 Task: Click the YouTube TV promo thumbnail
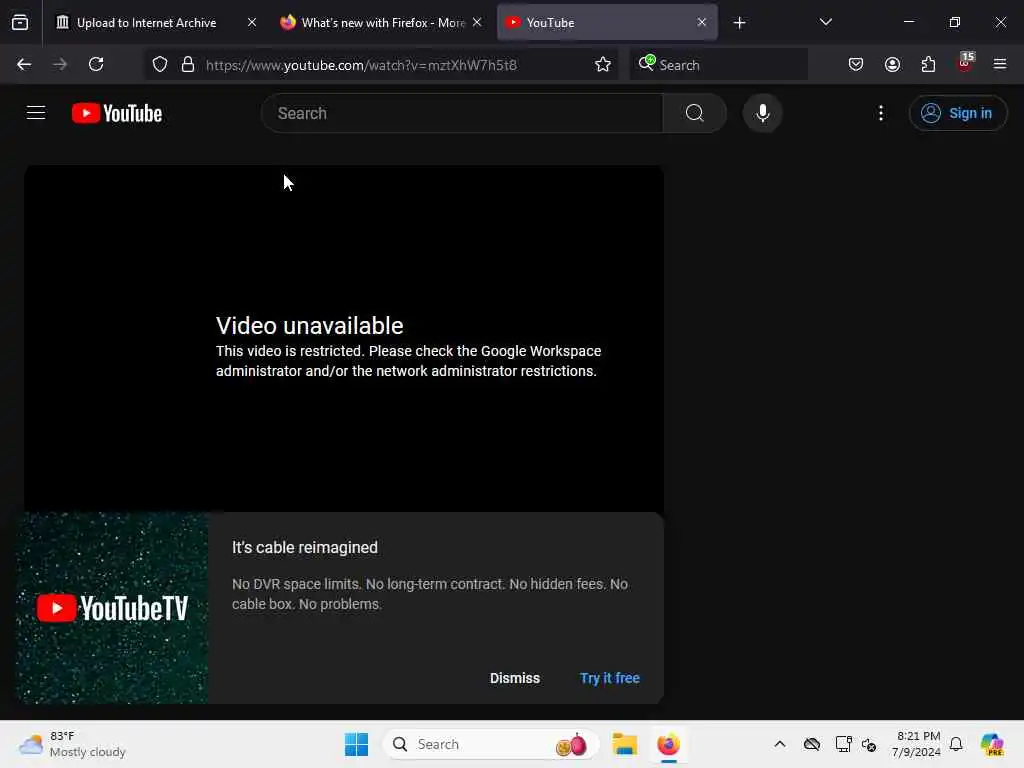(112, 608)
